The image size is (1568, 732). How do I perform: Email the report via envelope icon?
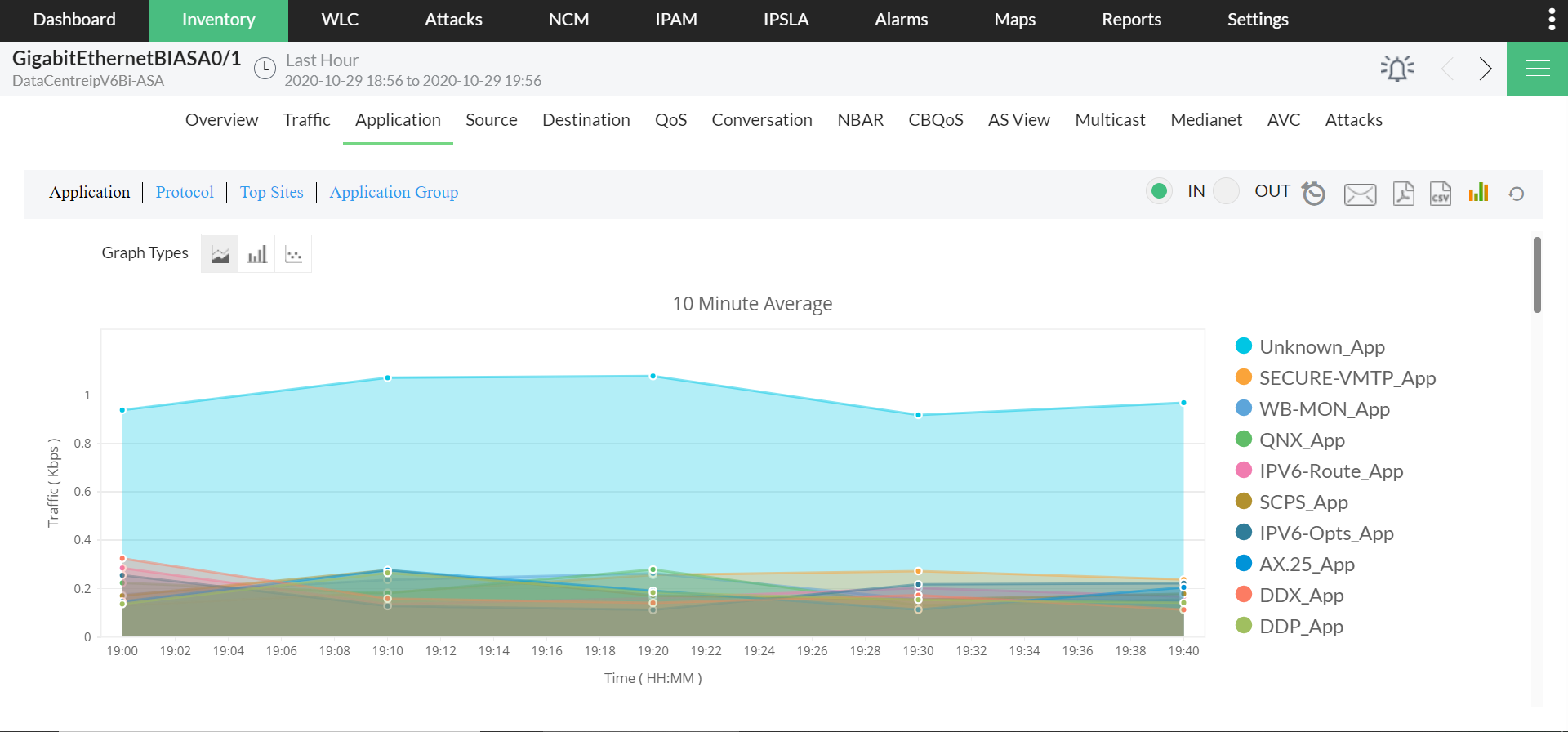pyautogui.click(x=1360, y=194)
